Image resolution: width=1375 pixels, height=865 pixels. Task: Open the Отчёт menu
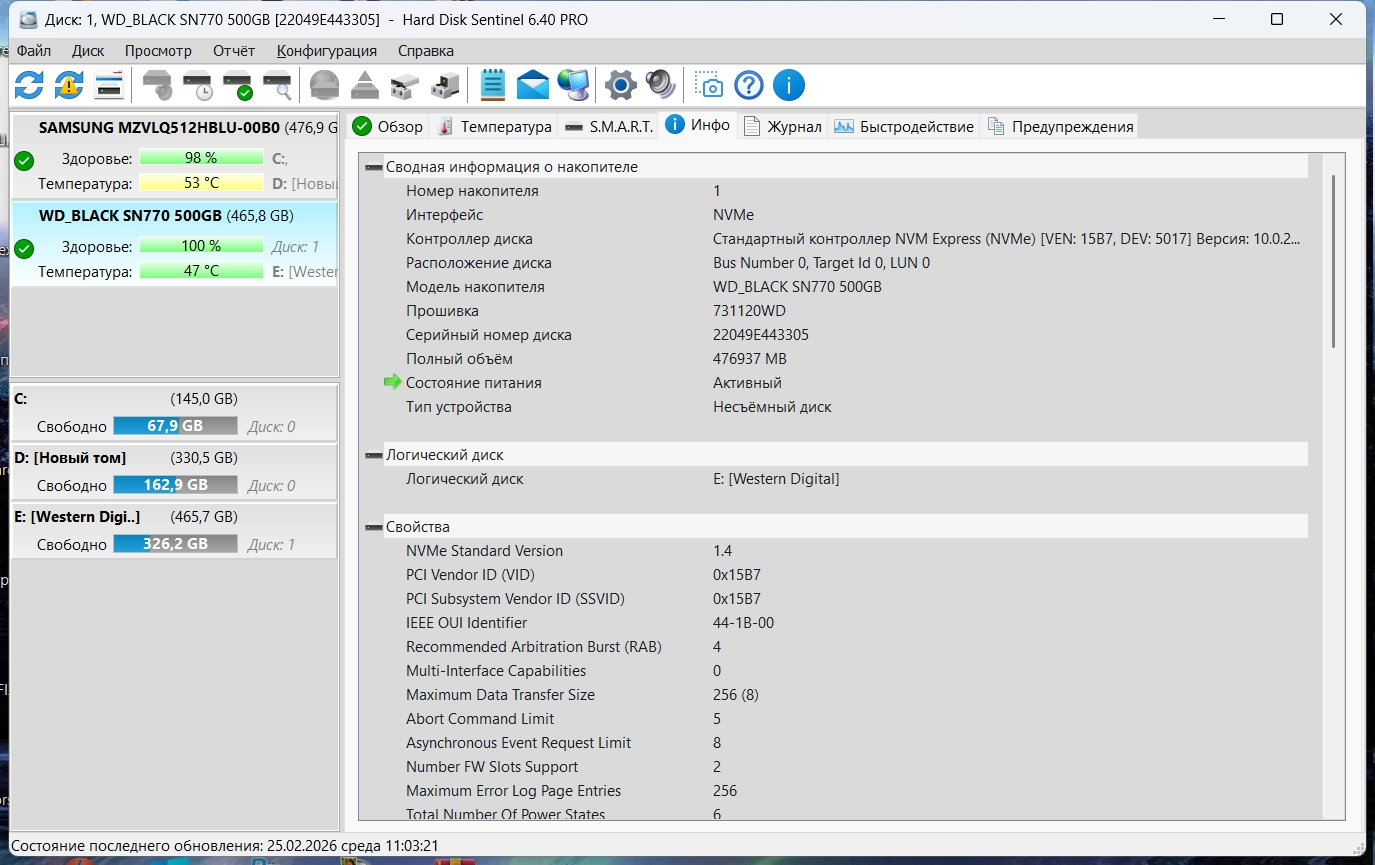pyautogui.click(x=234, y=50)
